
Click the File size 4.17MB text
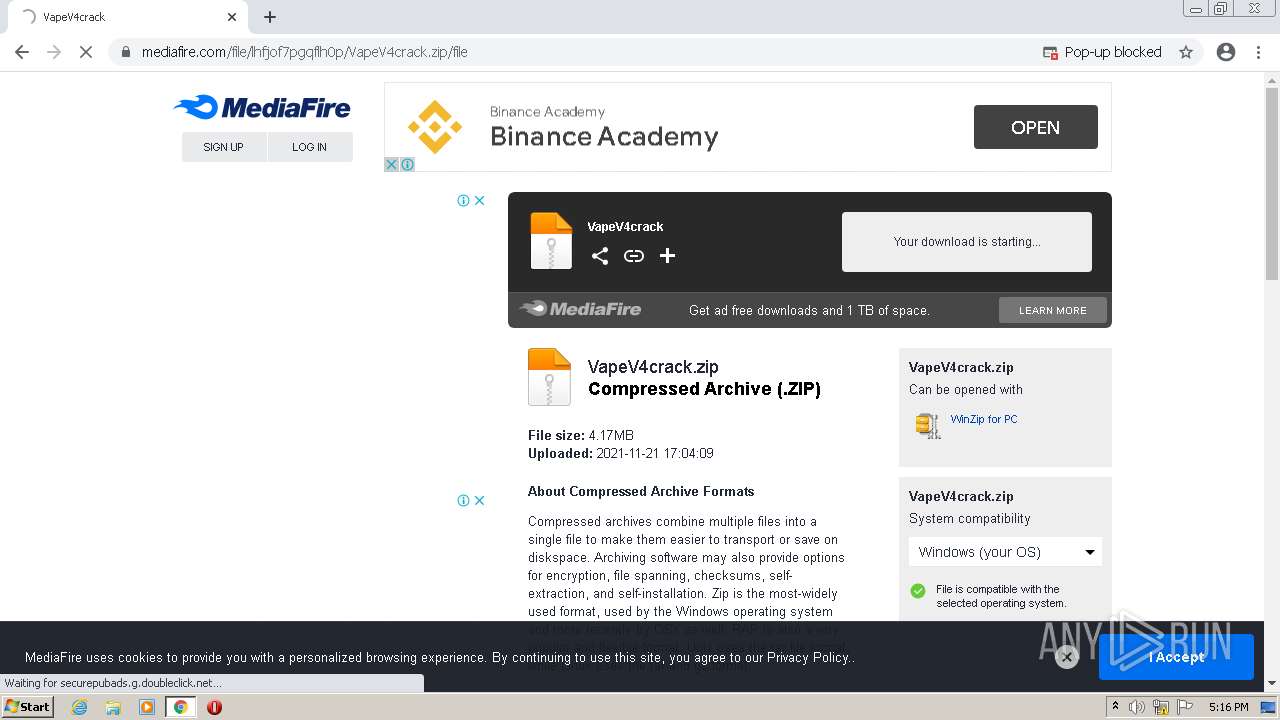581,435
